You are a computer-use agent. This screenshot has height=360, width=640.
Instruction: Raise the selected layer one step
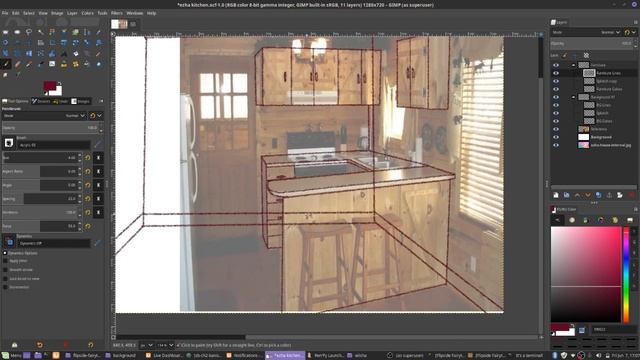coord(577,195)
